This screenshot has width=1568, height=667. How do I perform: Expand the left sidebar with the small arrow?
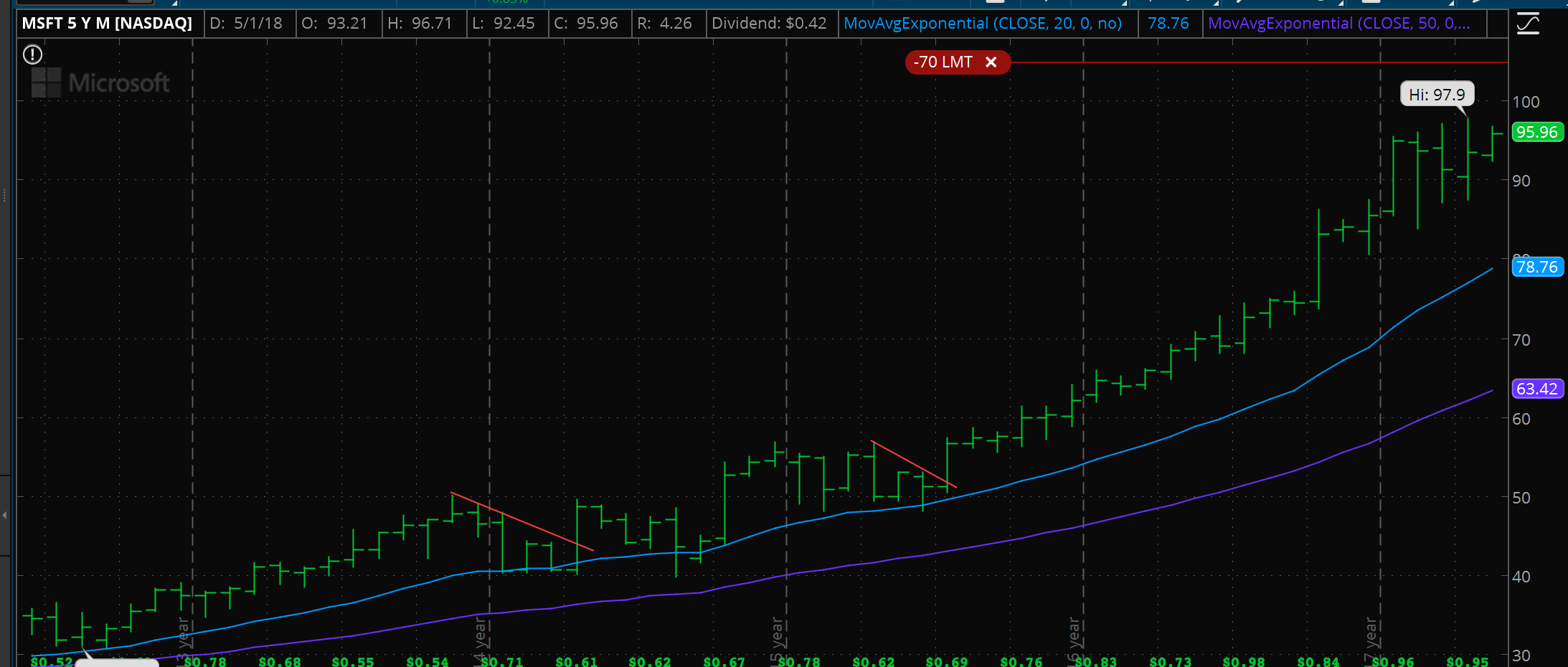pyautogui.click(x=5, y=515)
